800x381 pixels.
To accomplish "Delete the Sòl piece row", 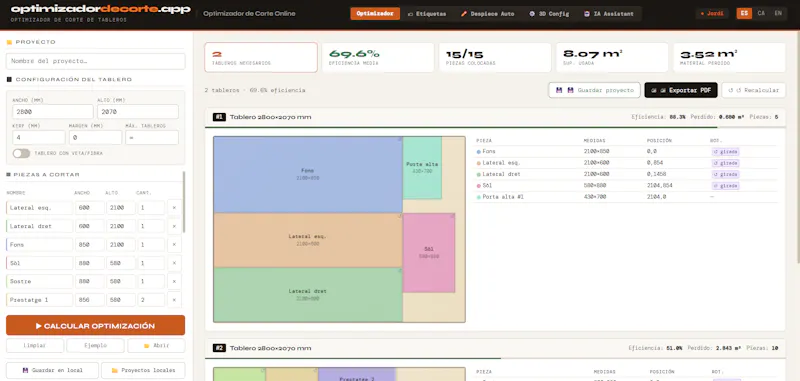I will (x=174, y=263).
